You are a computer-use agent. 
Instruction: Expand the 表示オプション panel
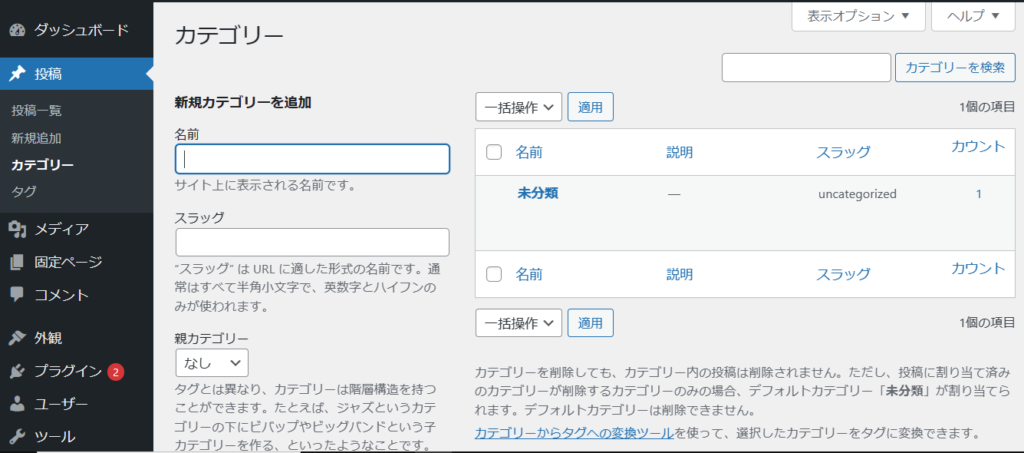[x=858, y=16]
